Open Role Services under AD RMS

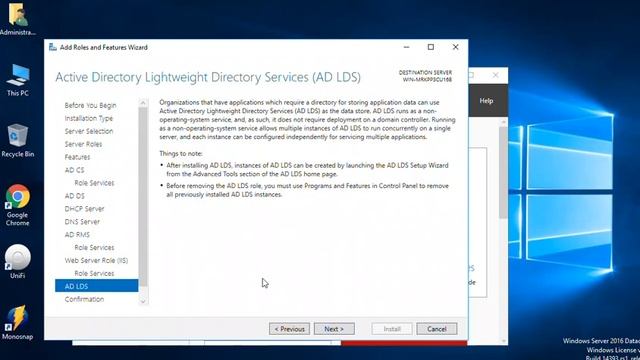click(94, 247)
